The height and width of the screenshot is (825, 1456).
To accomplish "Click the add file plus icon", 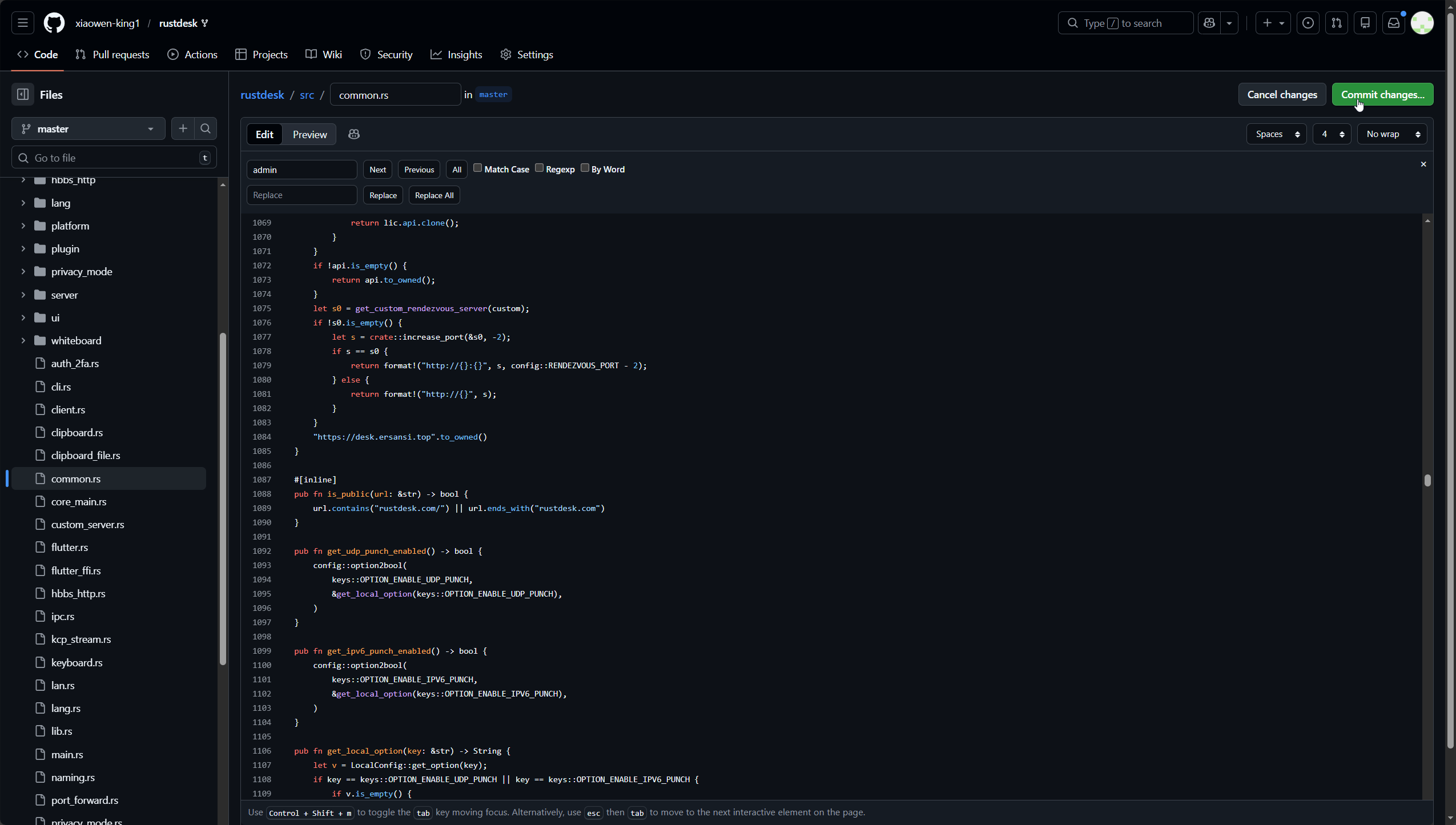I will coord(183,129).
